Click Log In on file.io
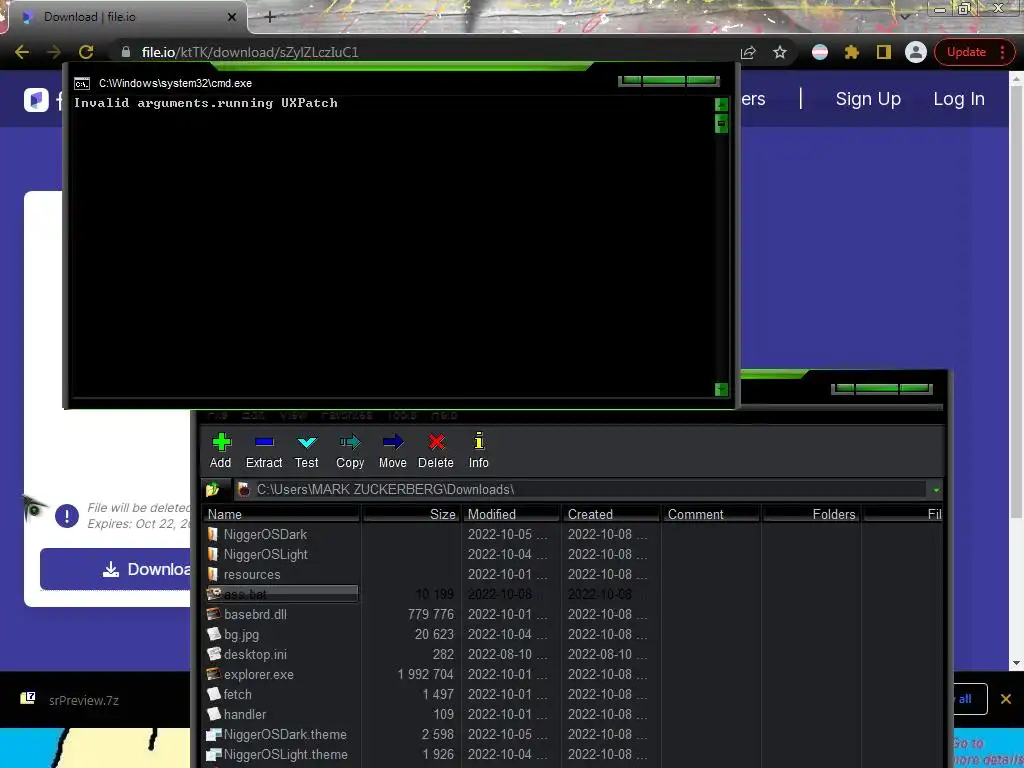Screen dimensions: 1024x768 click(x=959, y=99)
